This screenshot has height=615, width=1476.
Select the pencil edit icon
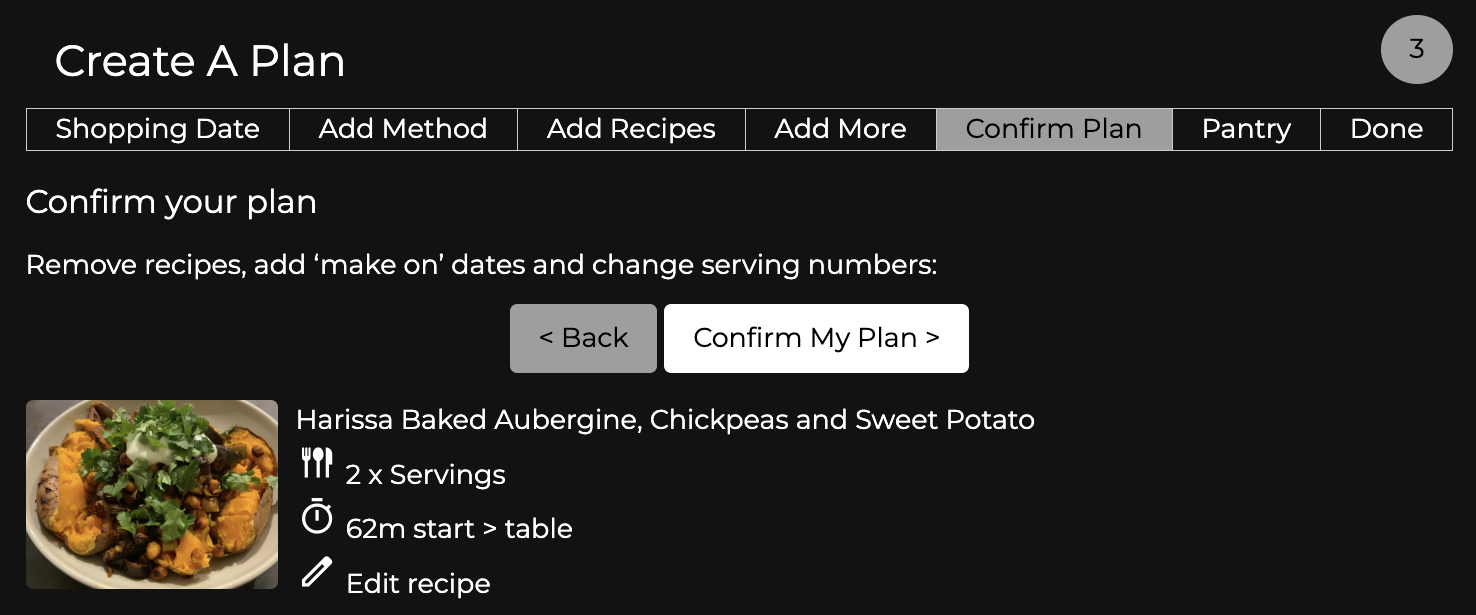tap(317, 572)
